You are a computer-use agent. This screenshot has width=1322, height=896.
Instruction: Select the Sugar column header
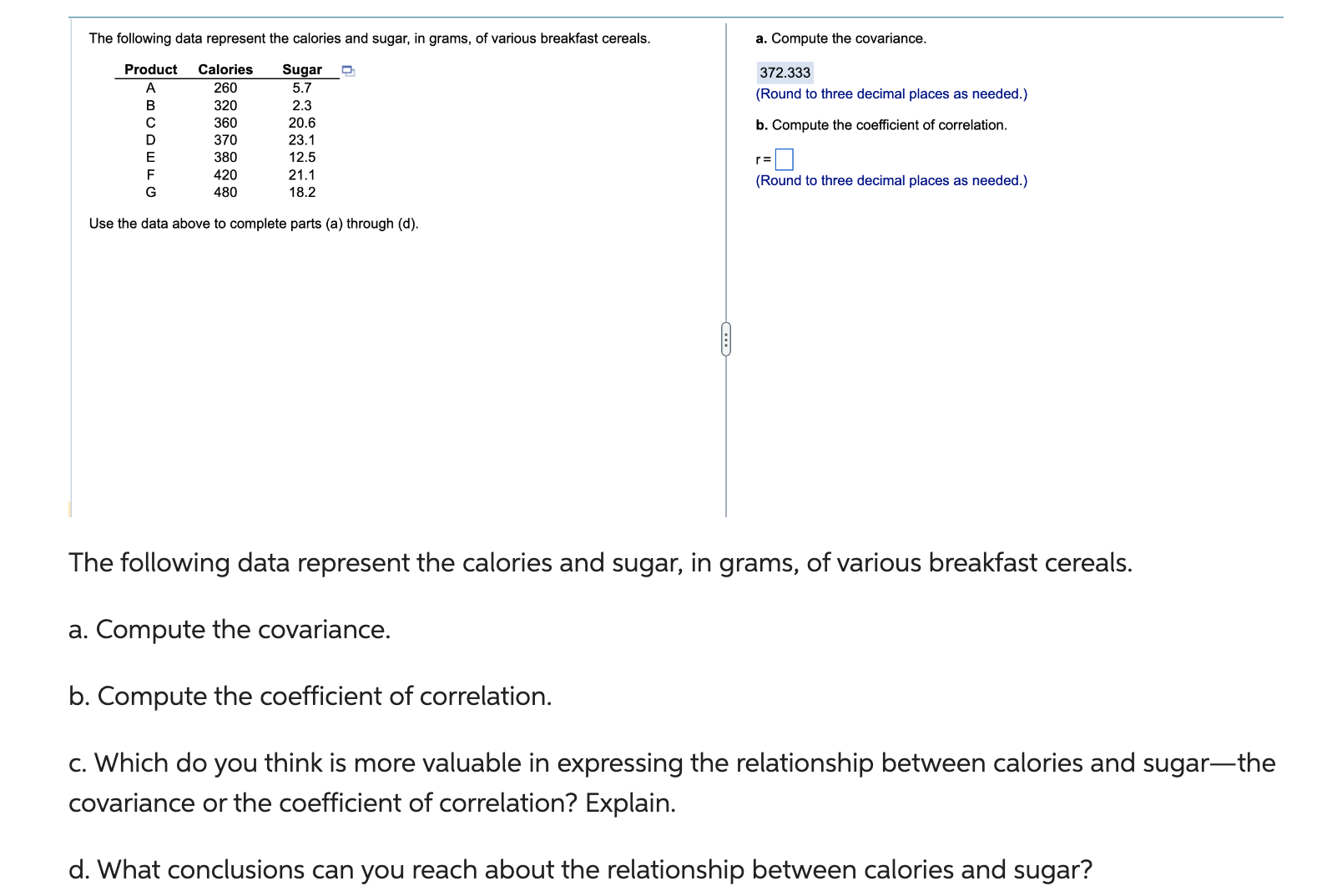pos(302,70)
